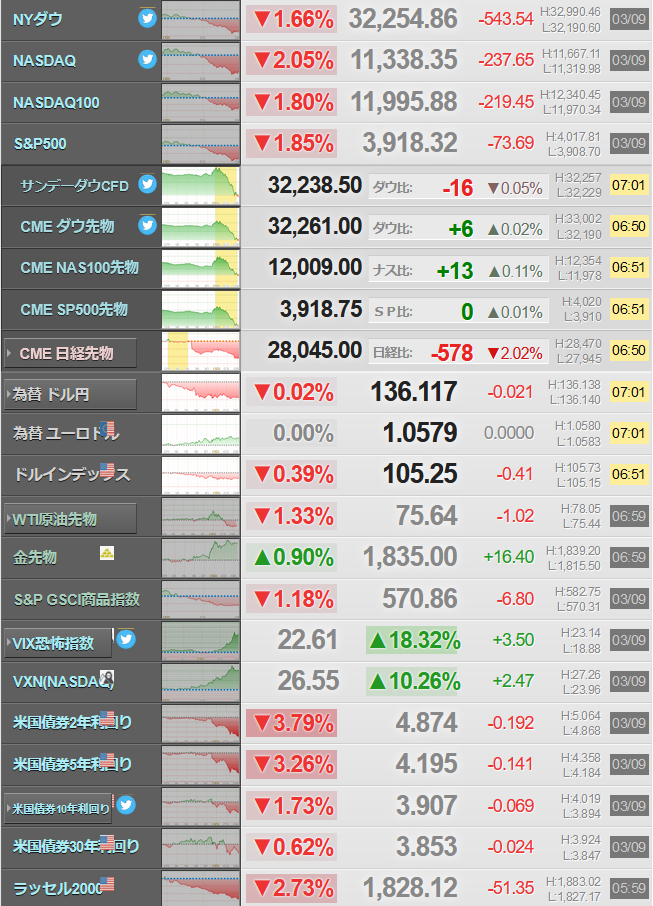Image resolution: width=653 pixels, height=906 pixels.
Task: Click the サンデーダウCFD price 32,238.50
Action: (314, 185)
